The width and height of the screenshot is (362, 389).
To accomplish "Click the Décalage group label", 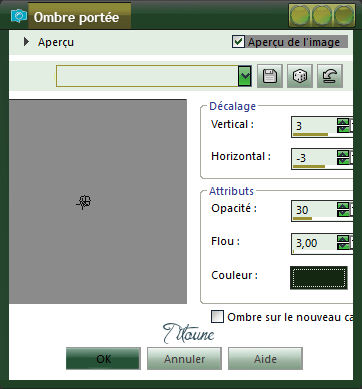I will tap(232, 106).
